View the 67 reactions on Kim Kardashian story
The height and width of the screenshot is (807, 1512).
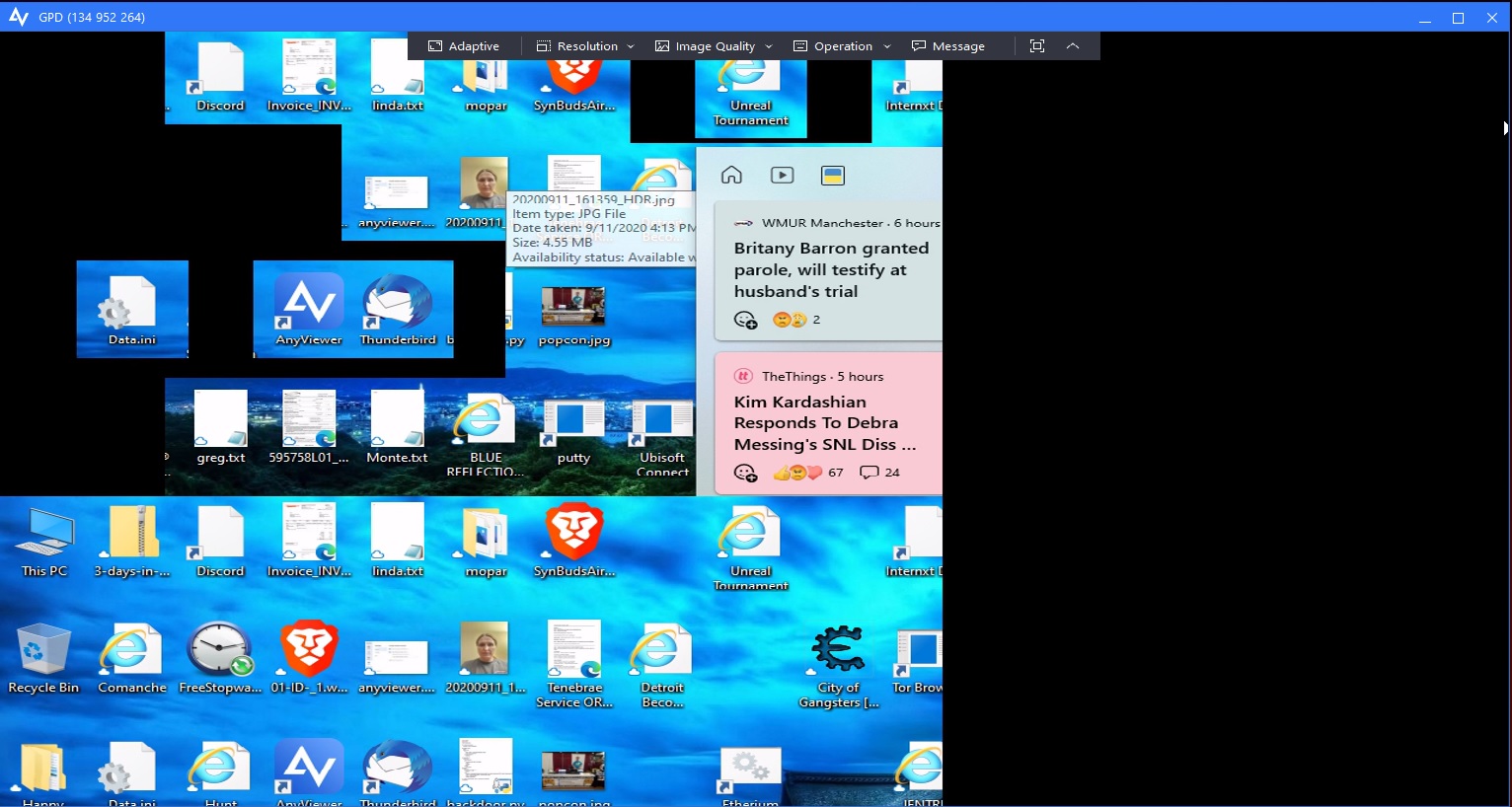click(x=808, y=473)
